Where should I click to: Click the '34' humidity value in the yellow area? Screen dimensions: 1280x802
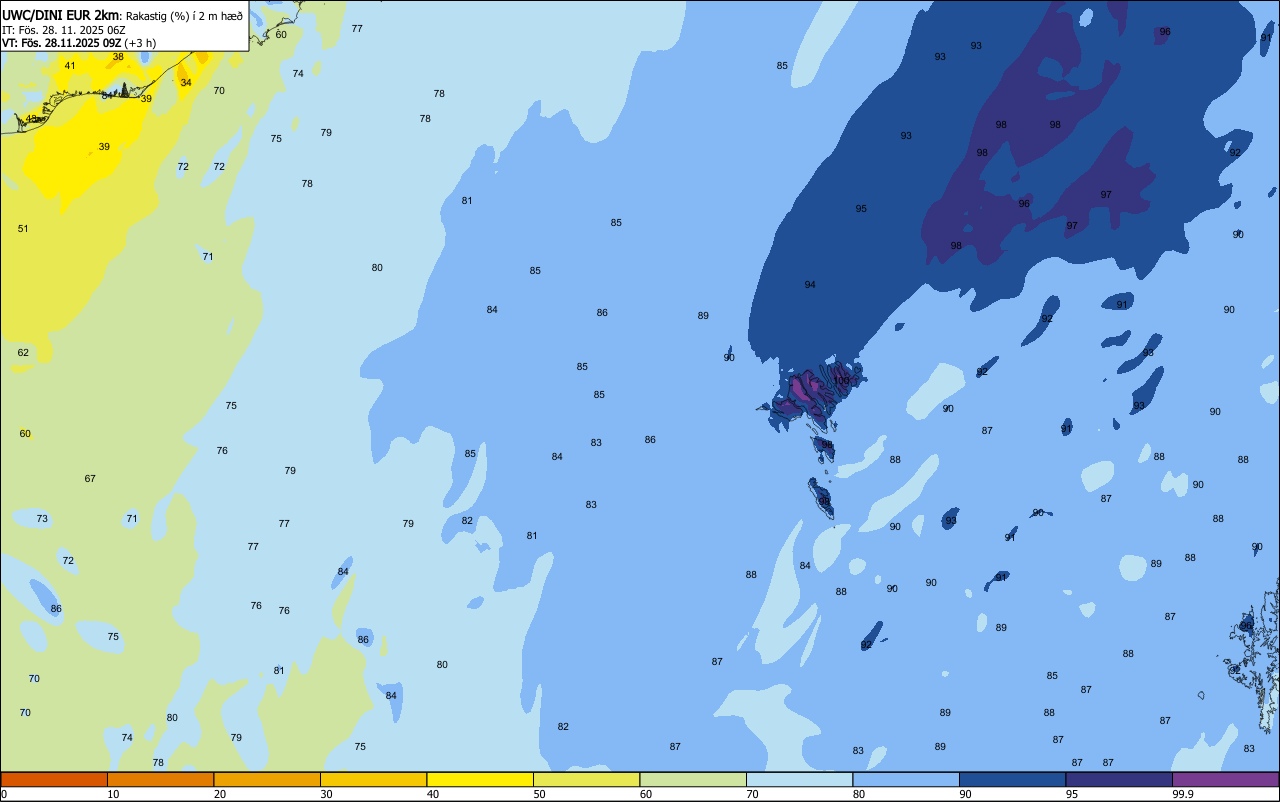click(186, 83)
